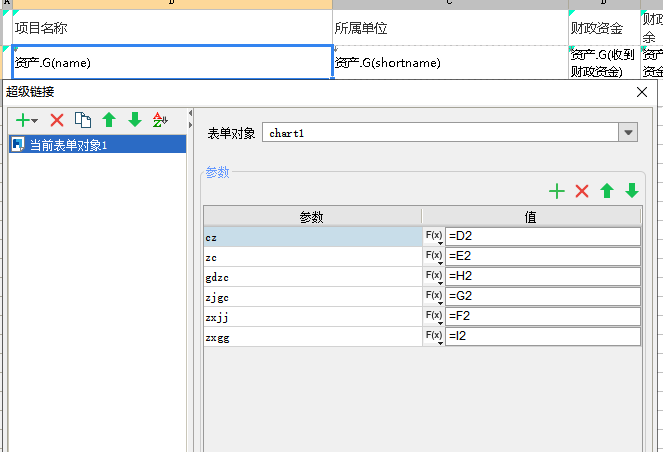Close the 超级链接 dialog

pos(642,92)
